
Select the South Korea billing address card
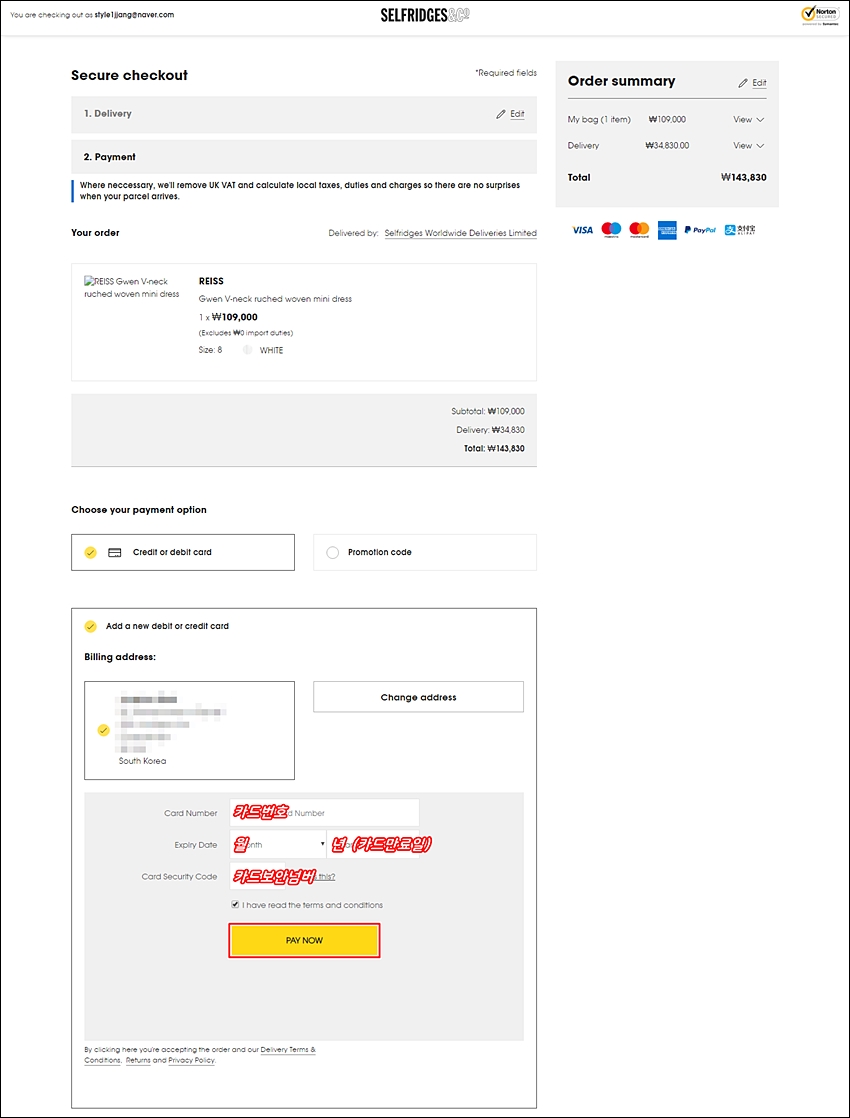(x=189, y=730)
